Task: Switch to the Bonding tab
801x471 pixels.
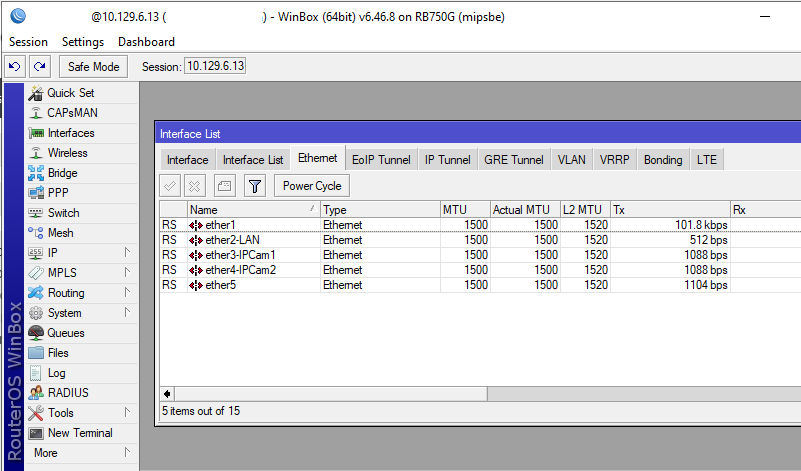Action: 663,160
